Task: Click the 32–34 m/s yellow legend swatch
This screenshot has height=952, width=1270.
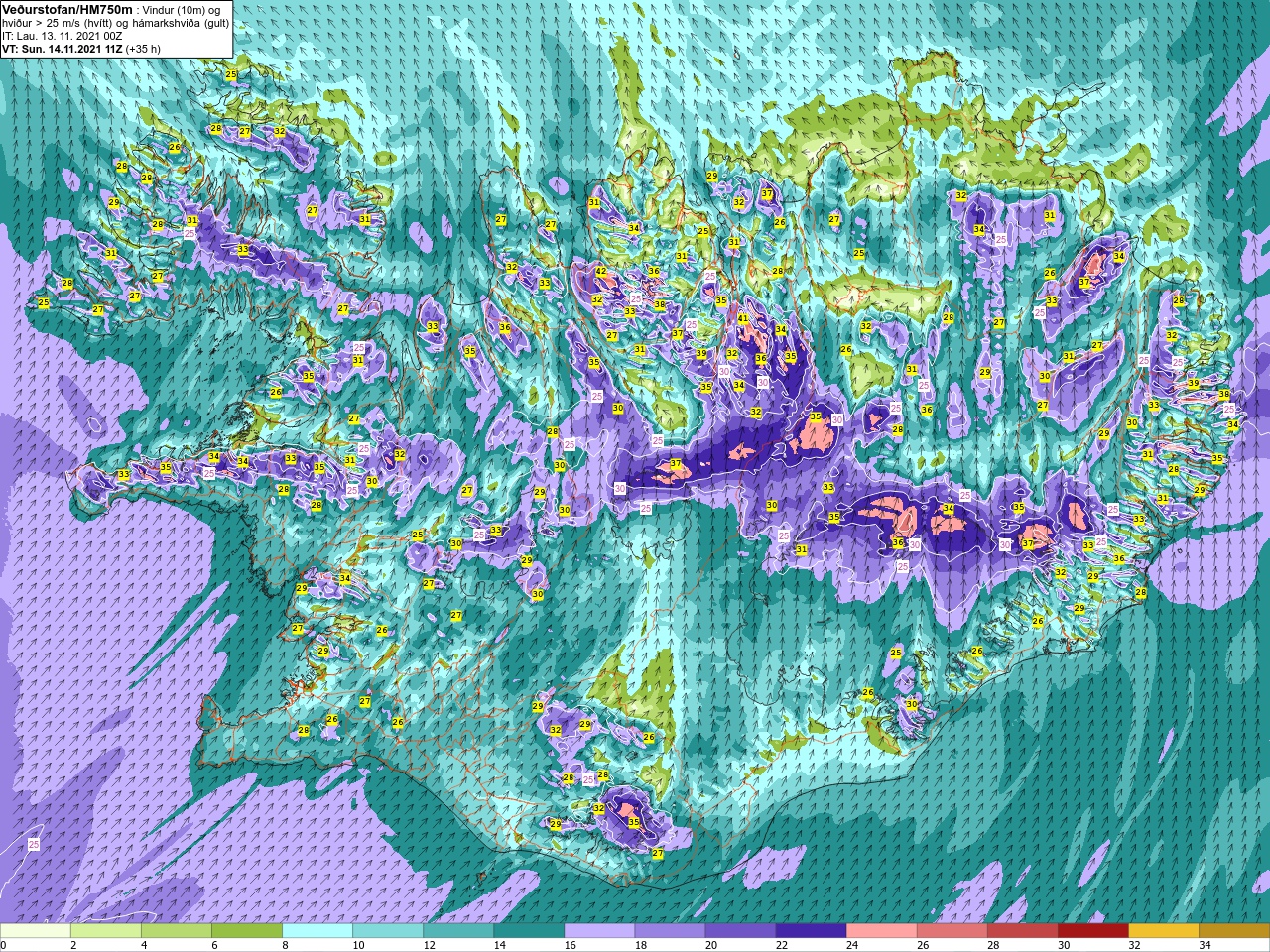Action: click(1163, 931)
